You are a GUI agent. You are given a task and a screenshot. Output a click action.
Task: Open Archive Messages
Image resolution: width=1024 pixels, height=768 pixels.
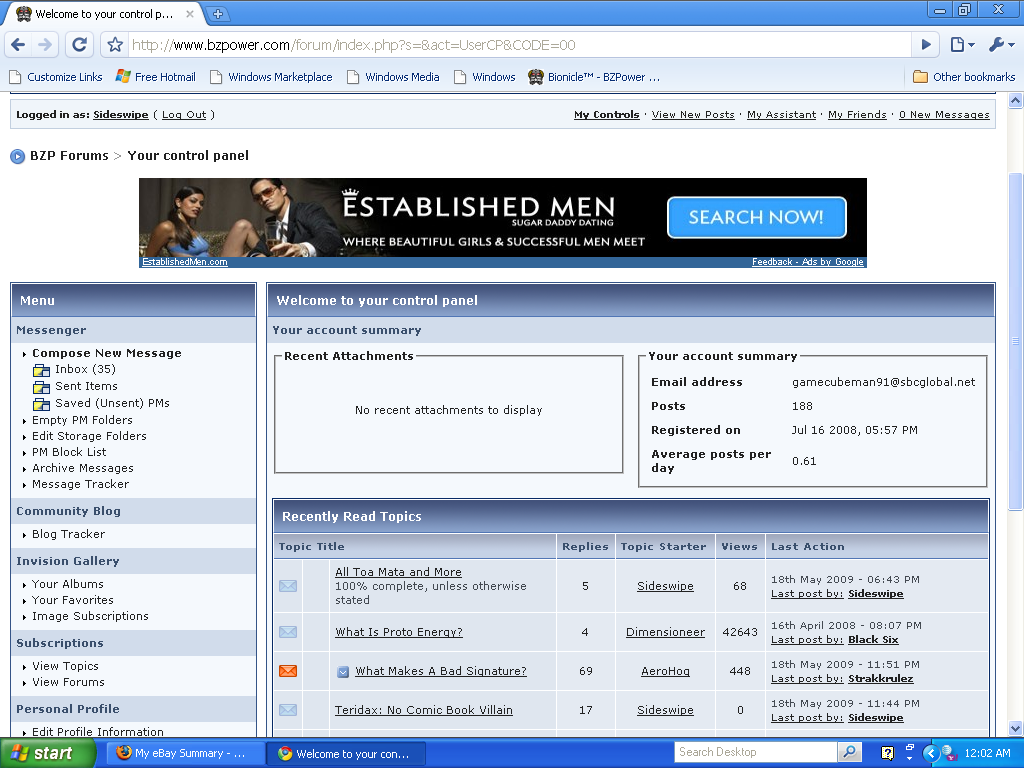tap(83, 468)
